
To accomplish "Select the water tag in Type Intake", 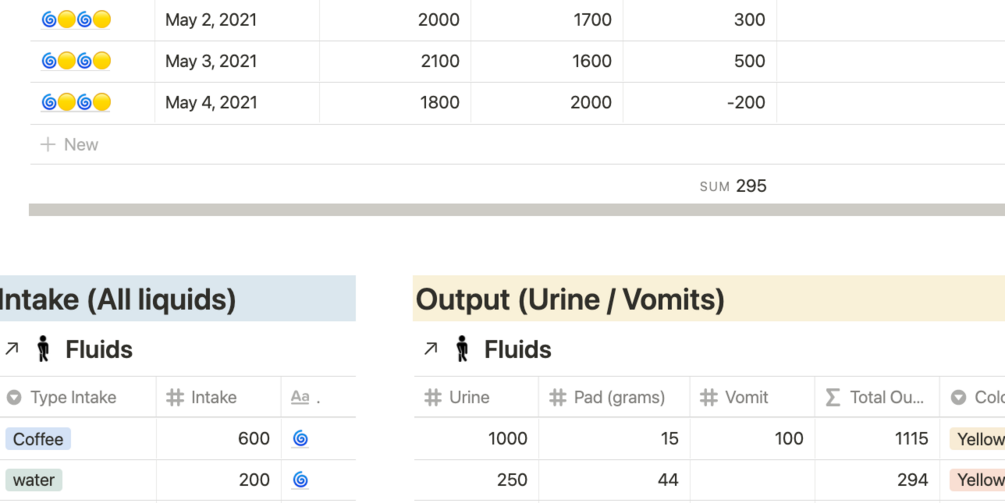I will (x=33, y=480).
